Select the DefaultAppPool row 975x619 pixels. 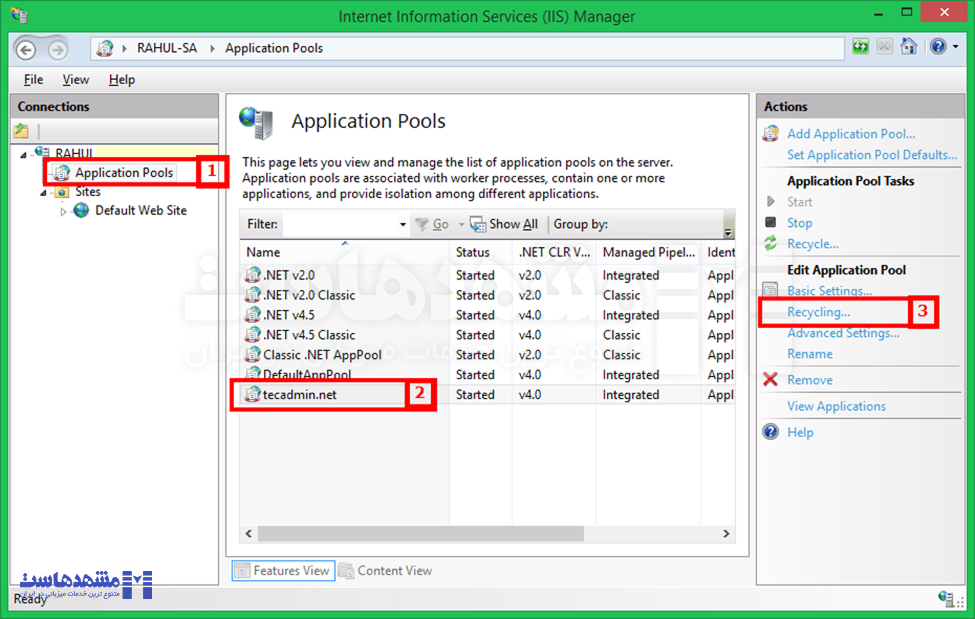coord(488,375)
